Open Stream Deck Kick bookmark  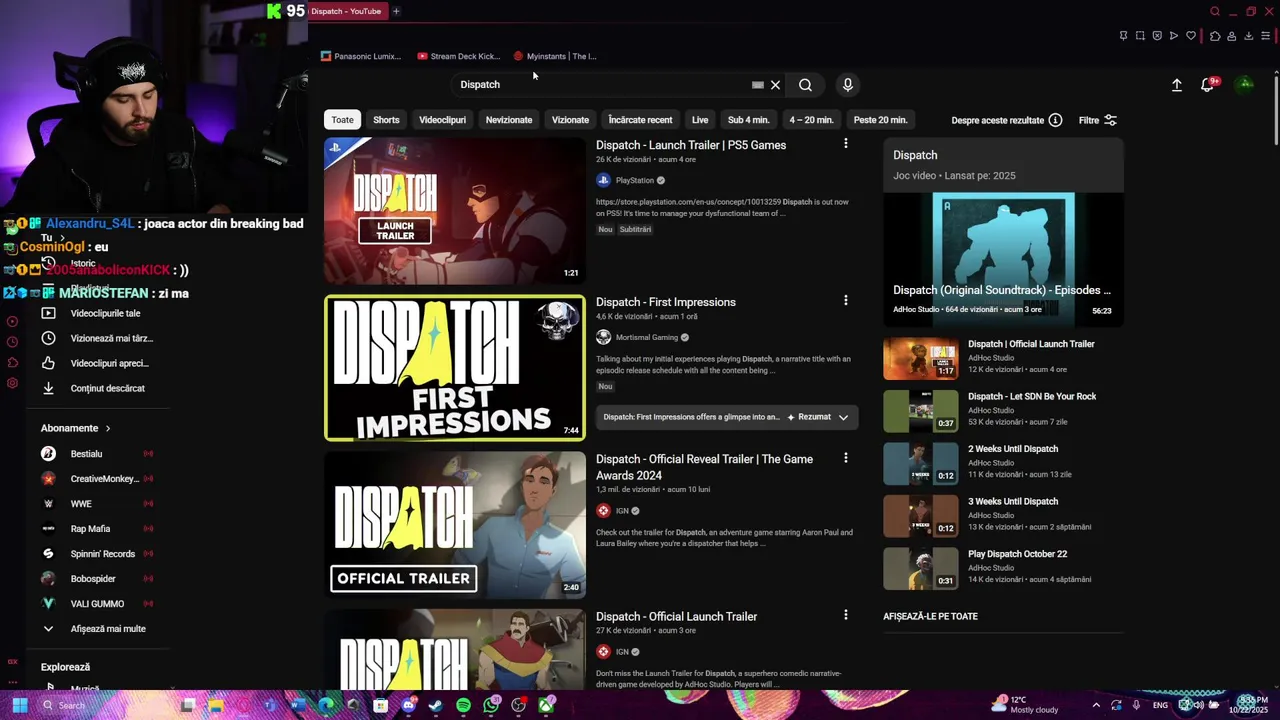coord(459,56)
